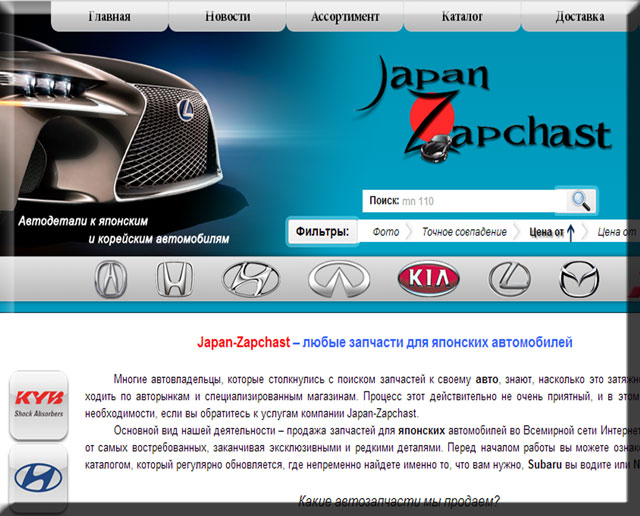Open the Hyundai logo in the brand bar

(x=253, y=278)
